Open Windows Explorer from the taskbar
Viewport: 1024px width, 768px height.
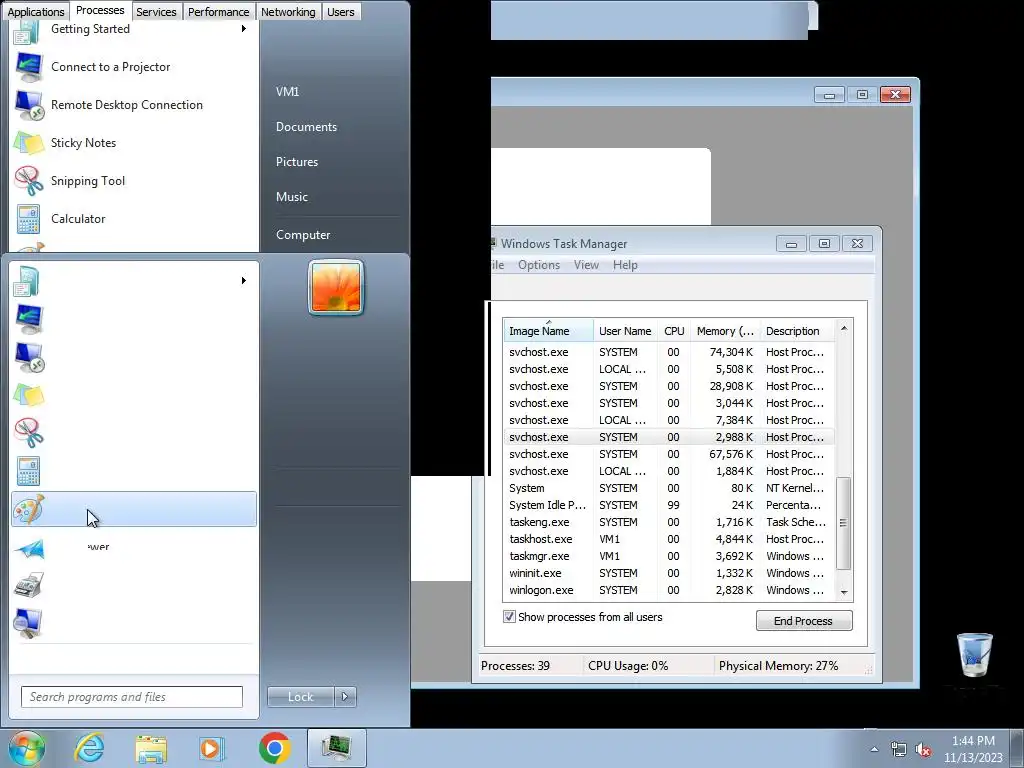151,748
